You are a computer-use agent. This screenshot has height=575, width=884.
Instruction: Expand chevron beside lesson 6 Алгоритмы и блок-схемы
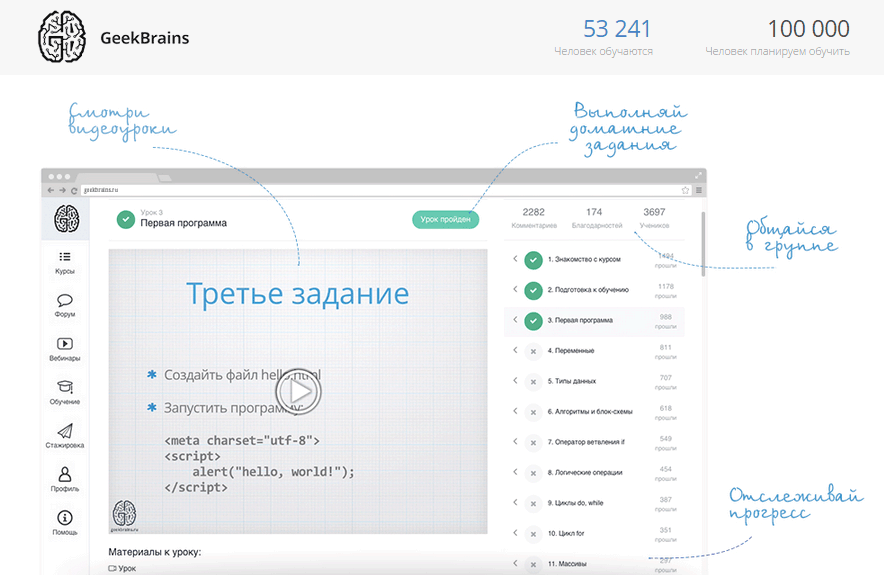515,411
